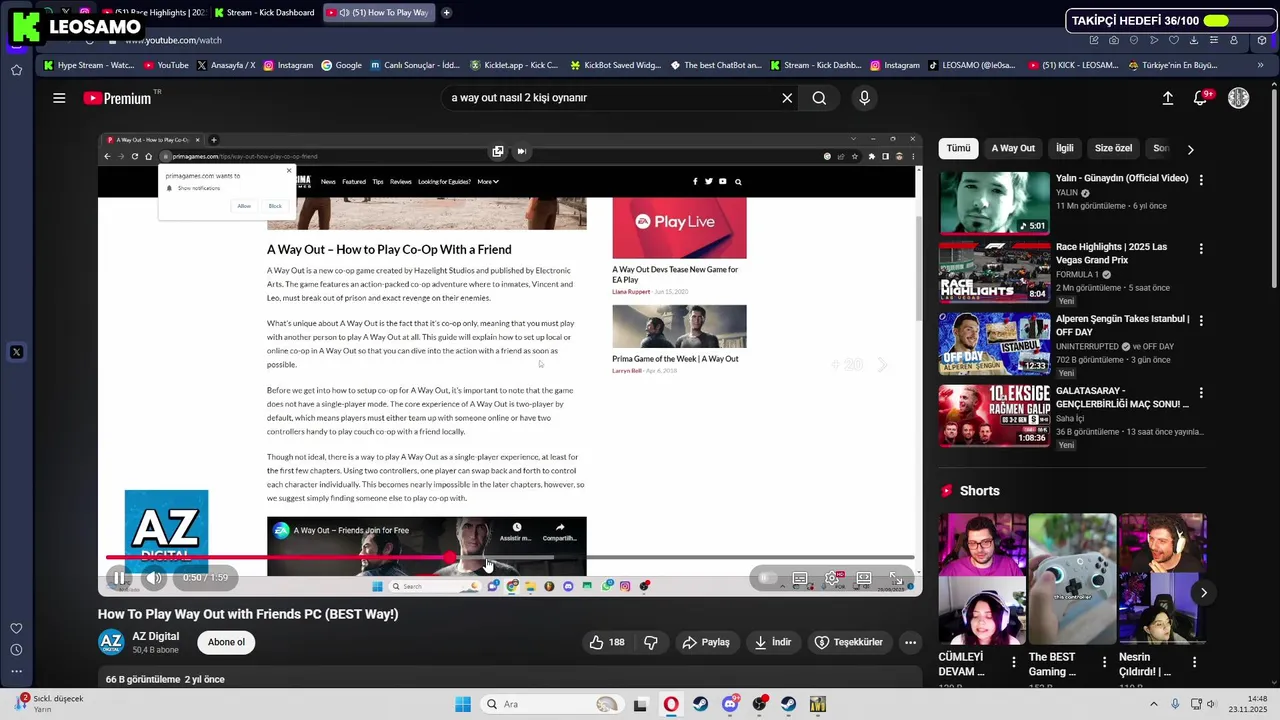Open Opera sidebar bookmarks star
The width and height of the screenshot is (1280, 720).
click(16, 70)
